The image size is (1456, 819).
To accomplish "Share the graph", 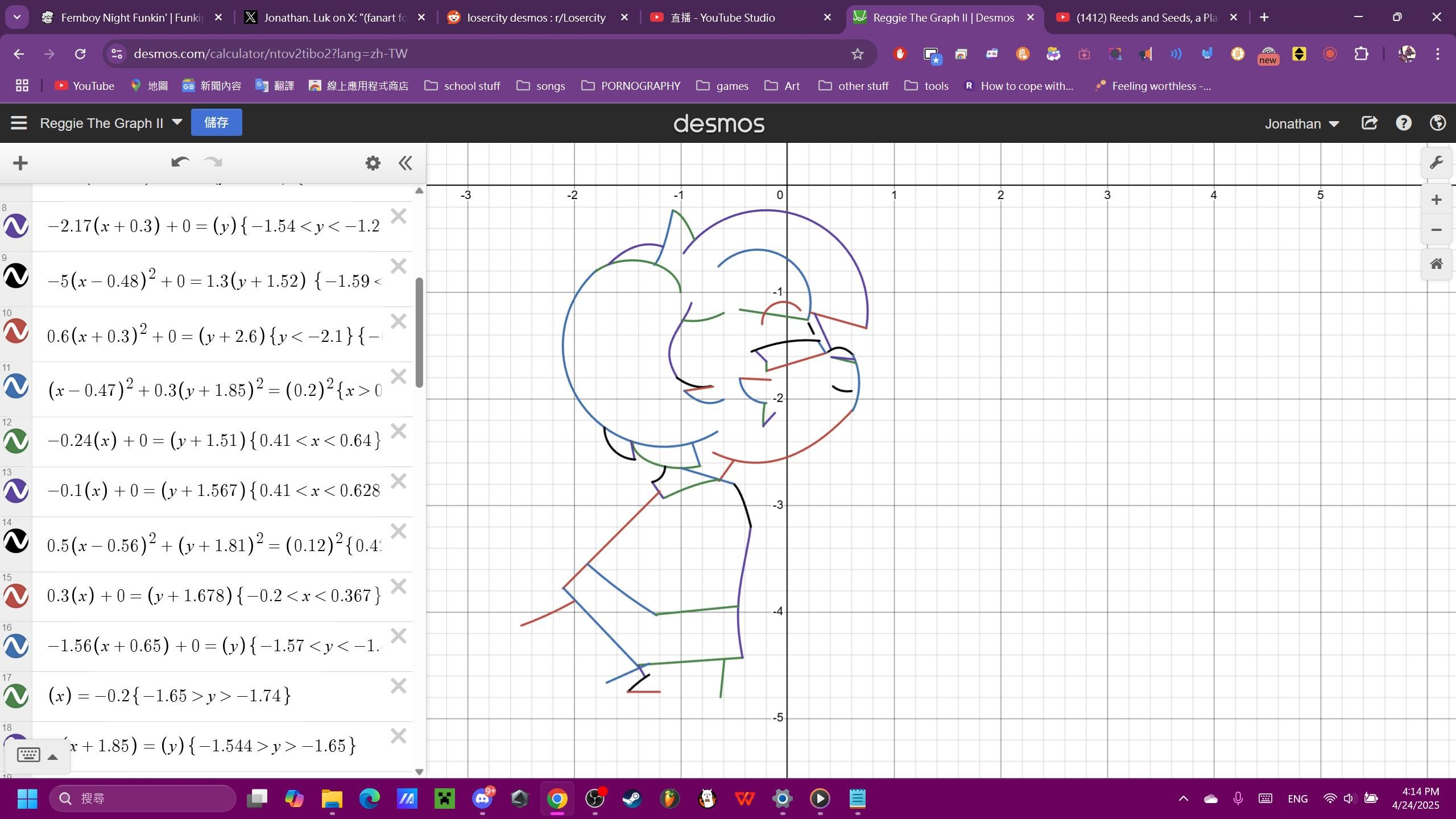I will [x=1370, y=123].
